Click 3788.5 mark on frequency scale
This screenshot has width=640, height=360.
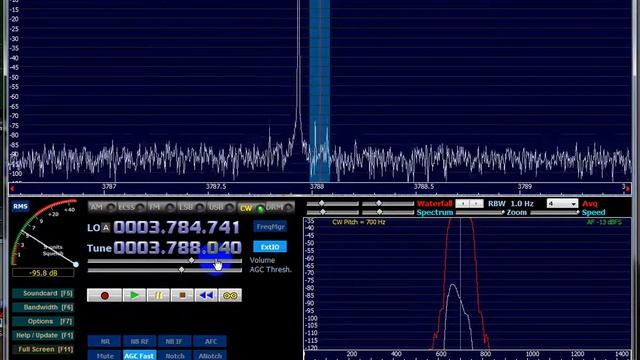pos(424,187)
